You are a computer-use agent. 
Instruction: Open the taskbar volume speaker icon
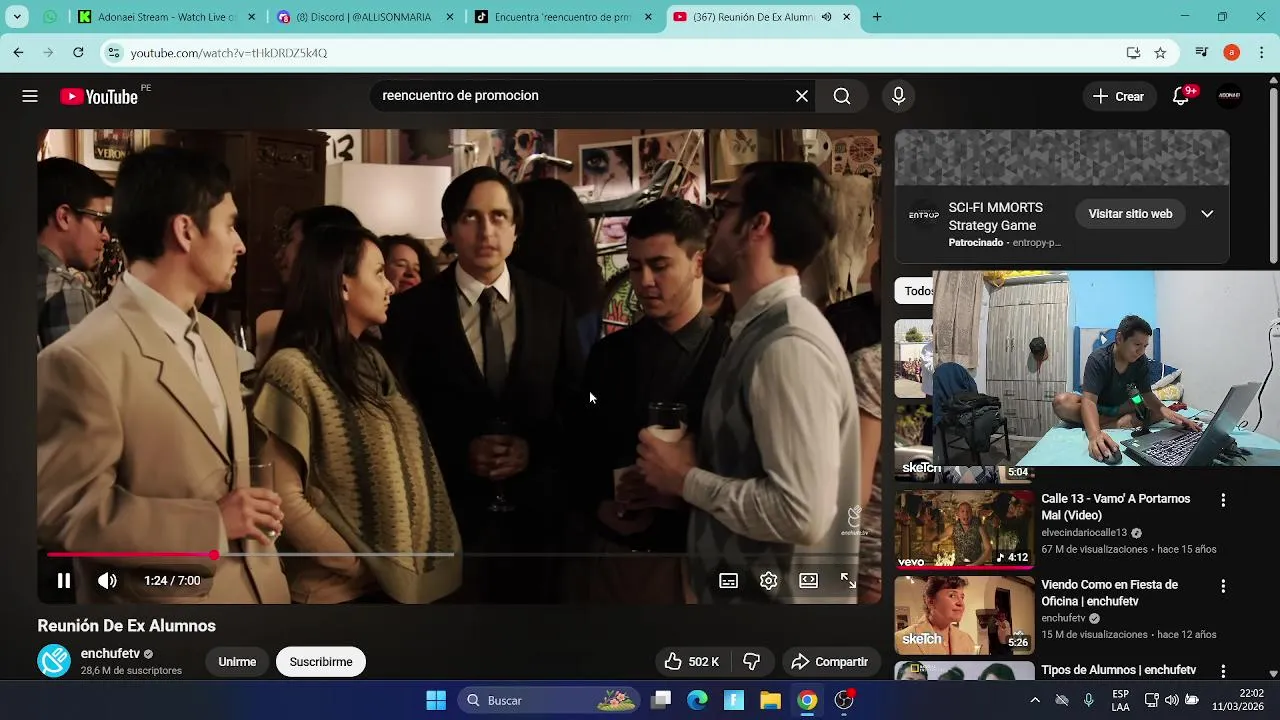[1171, 700]
